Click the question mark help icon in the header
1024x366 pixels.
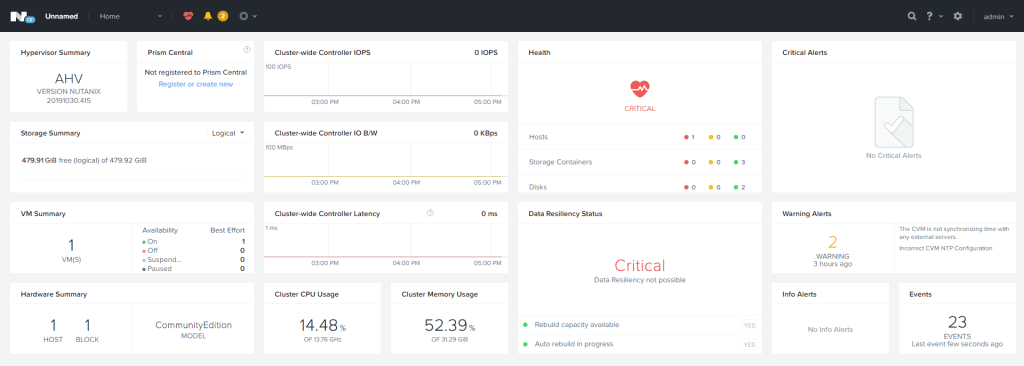[x=930, y=16]
